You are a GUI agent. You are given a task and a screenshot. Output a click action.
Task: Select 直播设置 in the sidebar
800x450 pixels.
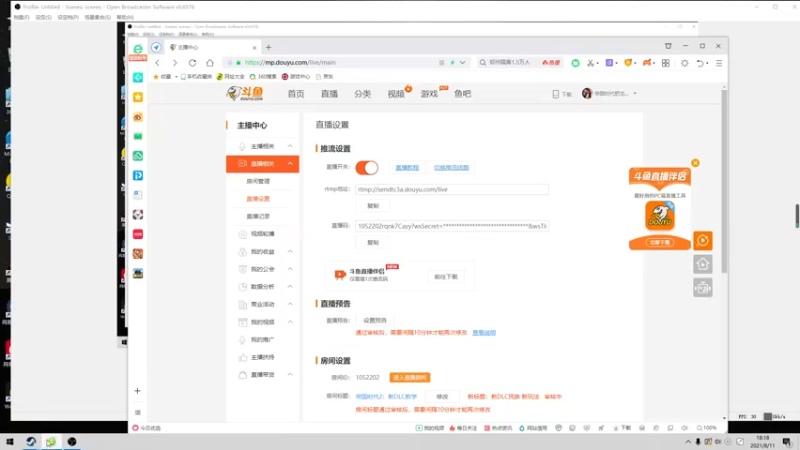[258, 198]
